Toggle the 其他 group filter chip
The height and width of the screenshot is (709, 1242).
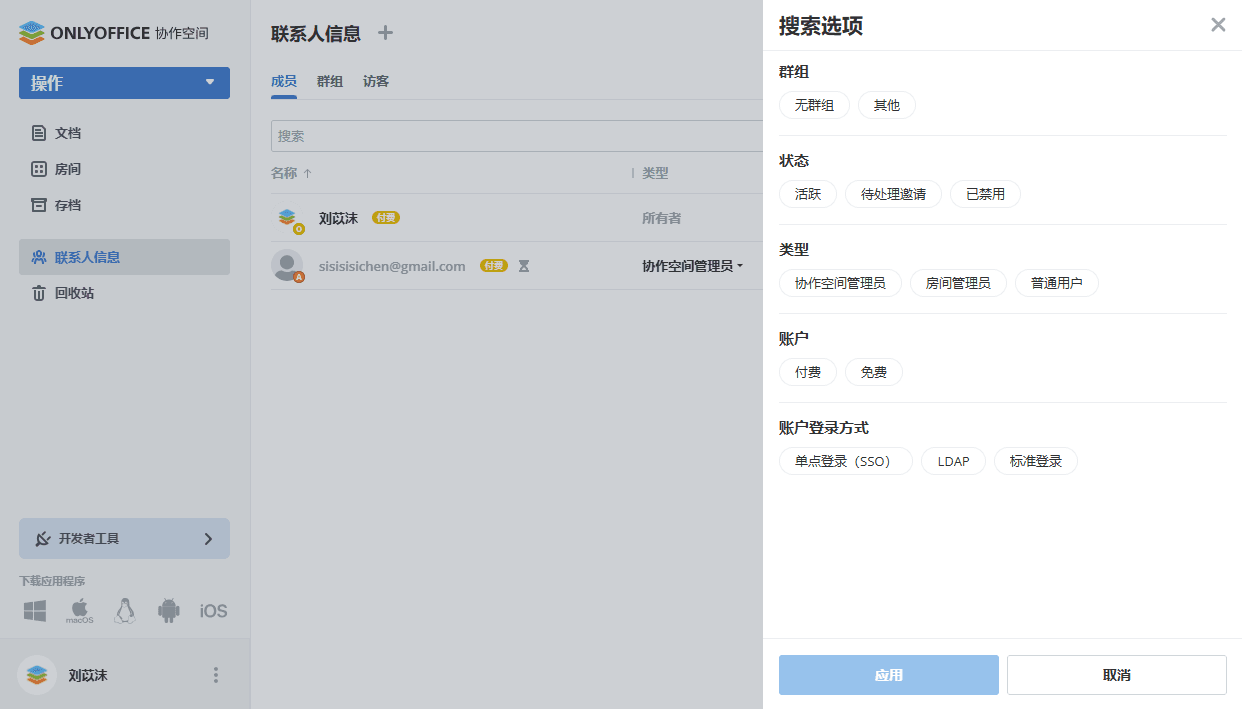(x=887, y=105)
